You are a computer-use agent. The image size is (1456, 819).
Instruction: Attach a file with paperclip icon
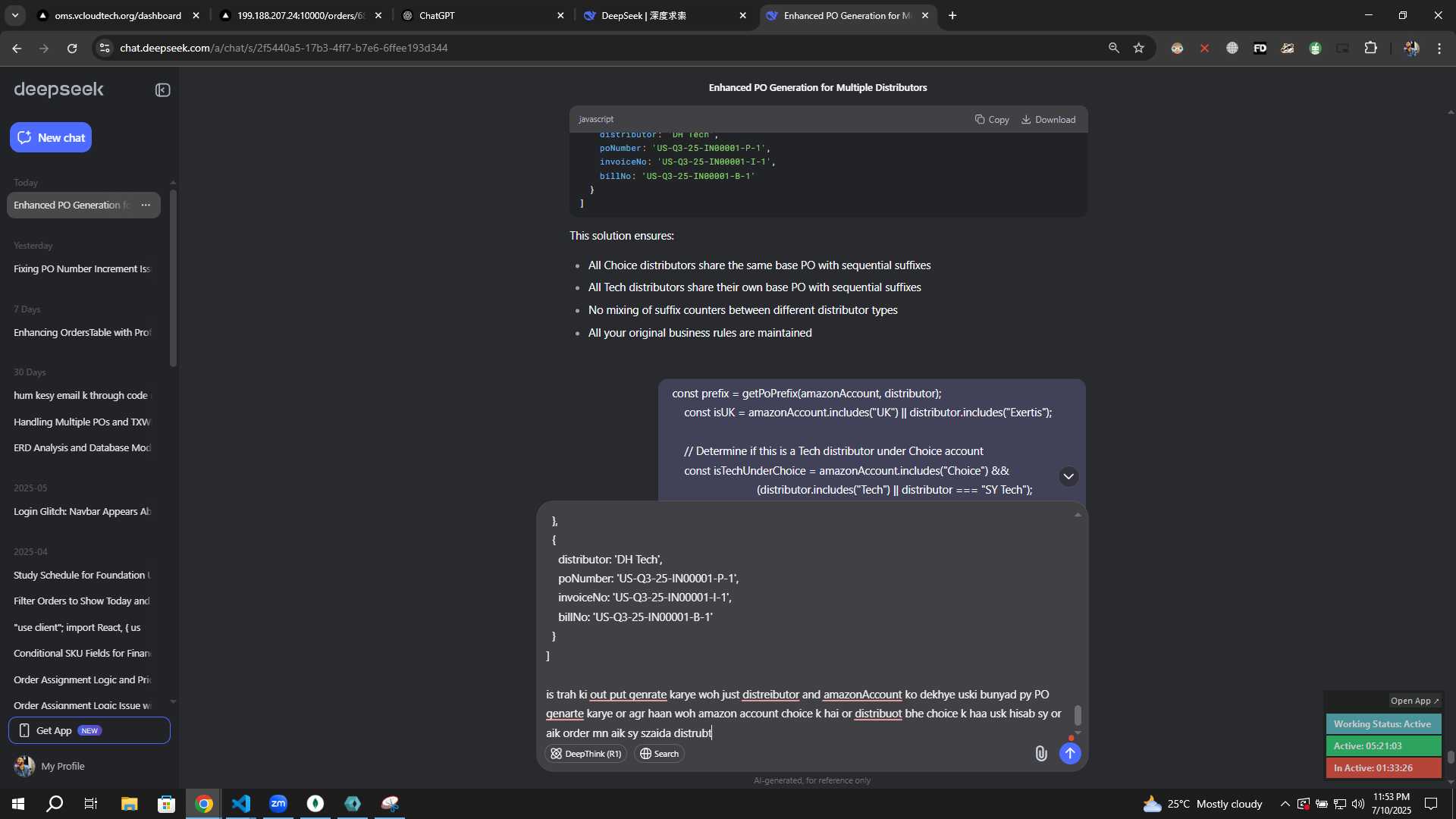[x=1040, y=753]
